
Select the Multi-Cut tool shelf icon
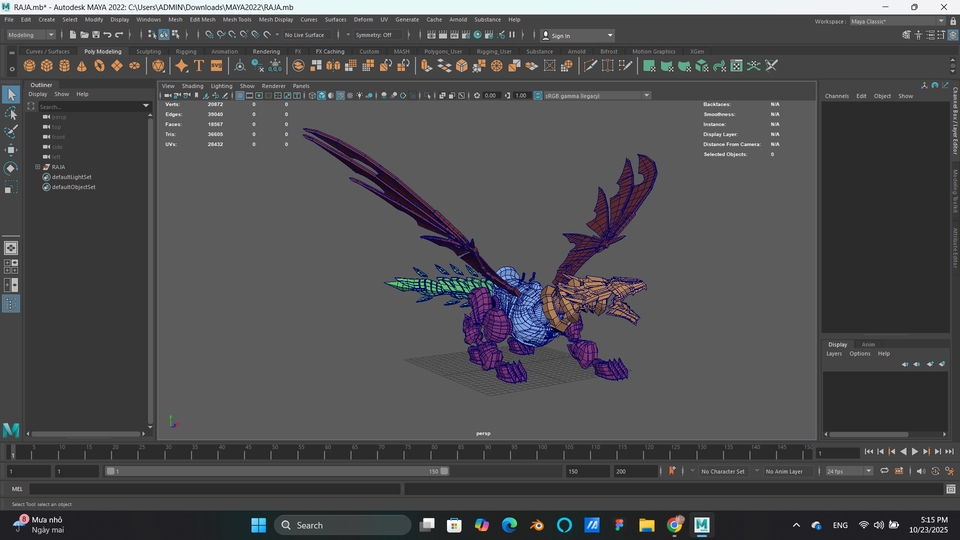click(x=590, y=66)
